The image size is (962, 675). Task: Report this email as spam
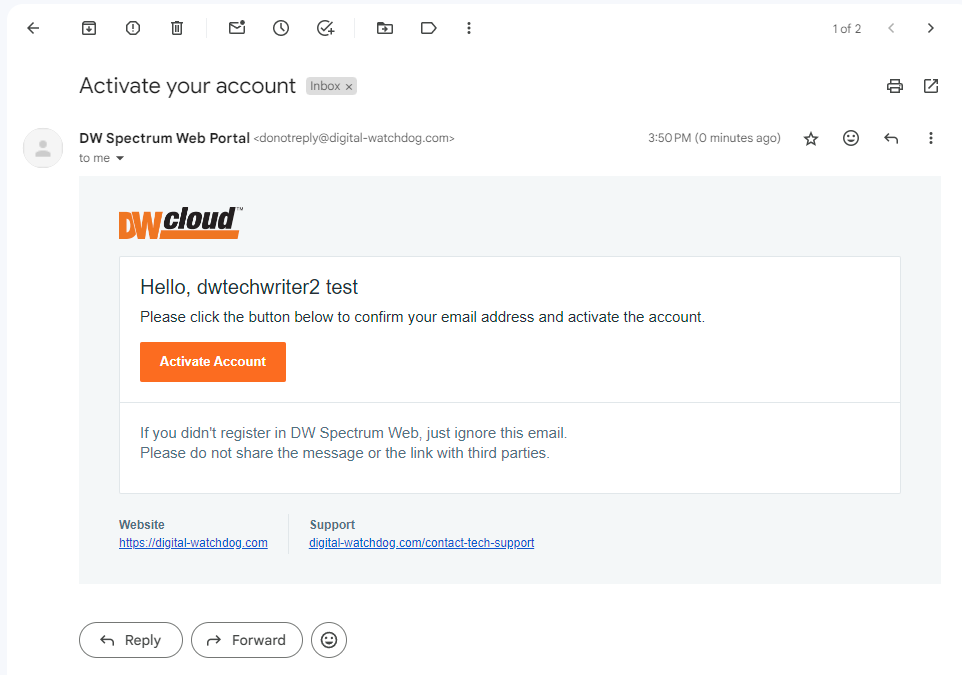pos(133,28)
